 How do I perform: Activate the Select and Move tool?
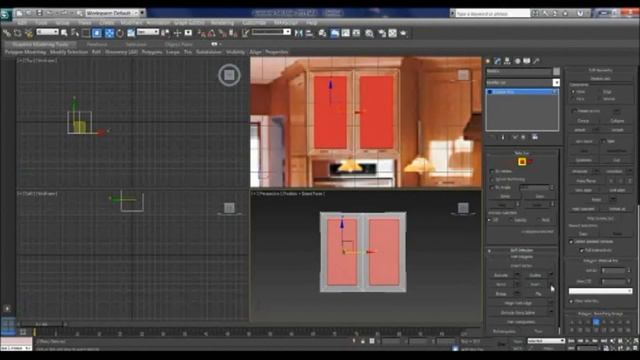[x=109, y=33]
